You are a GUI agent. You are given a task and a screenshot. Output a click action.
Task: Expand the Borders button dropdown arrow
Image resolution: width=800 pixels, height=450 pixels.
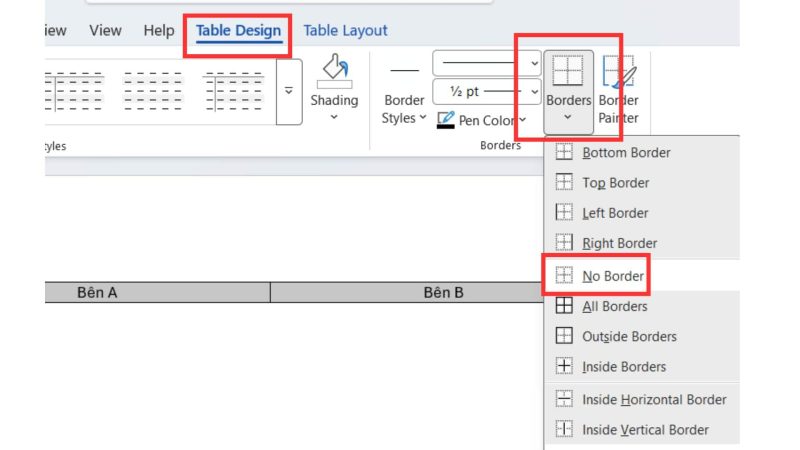[568, 117]
